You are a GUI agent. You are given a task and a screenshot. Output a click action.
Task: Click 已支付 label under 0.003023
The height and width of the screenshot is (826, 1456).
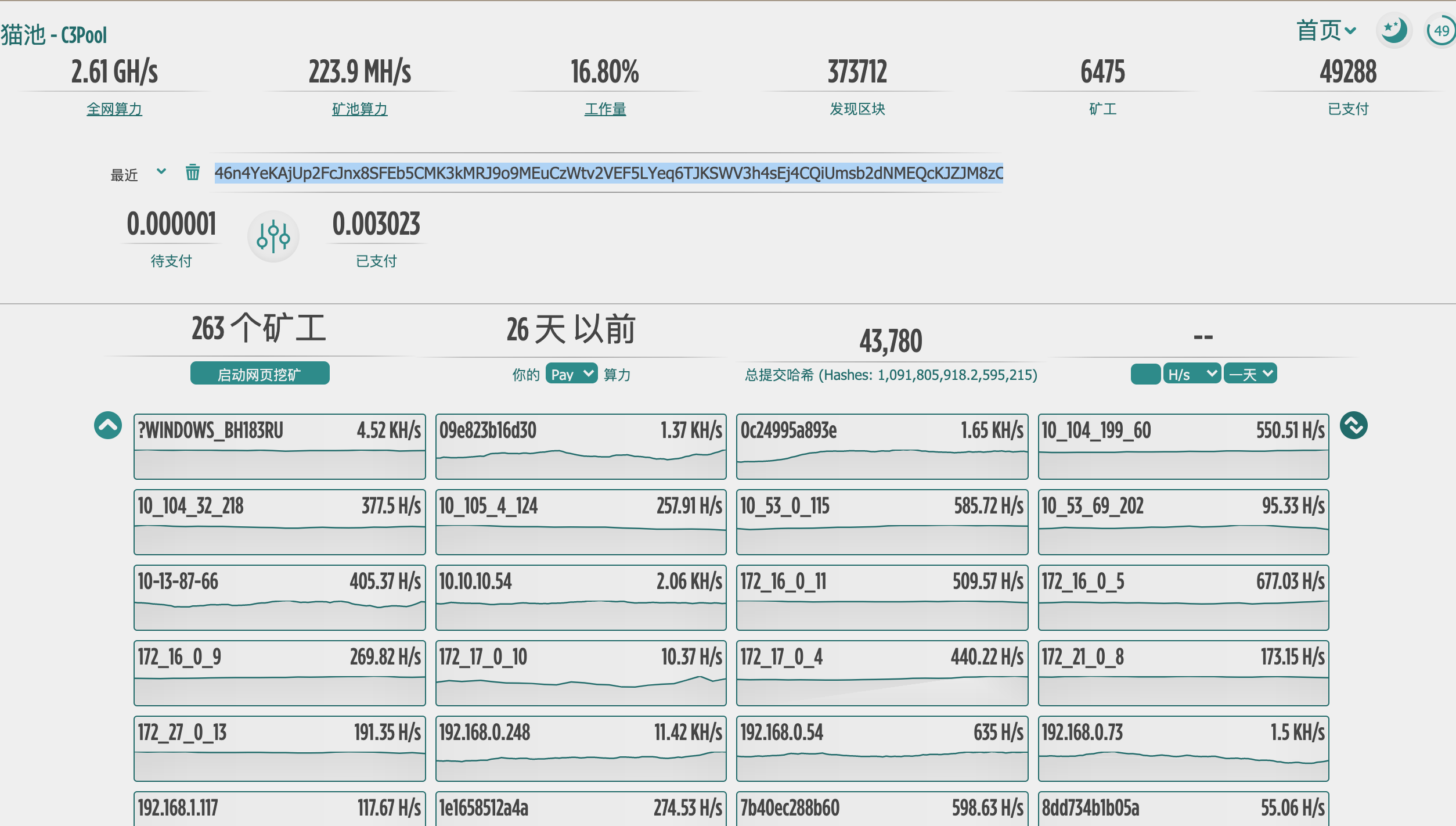click(376, 261)
